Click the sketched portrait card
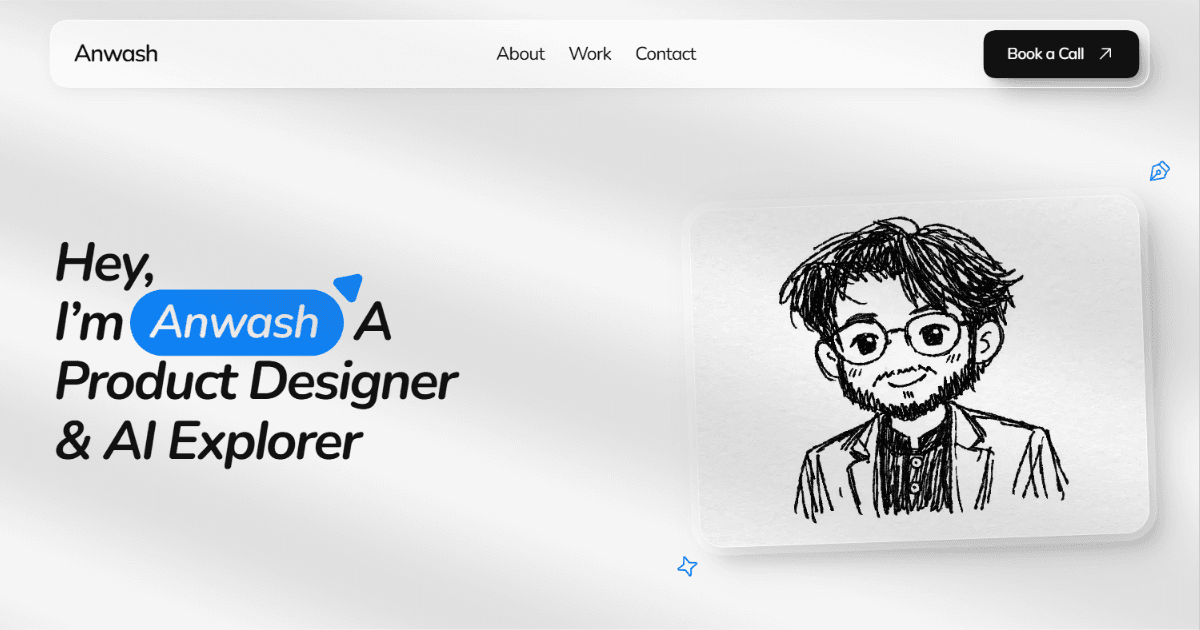Viewport: 1200px width, 630px height. tap(917, 370)
